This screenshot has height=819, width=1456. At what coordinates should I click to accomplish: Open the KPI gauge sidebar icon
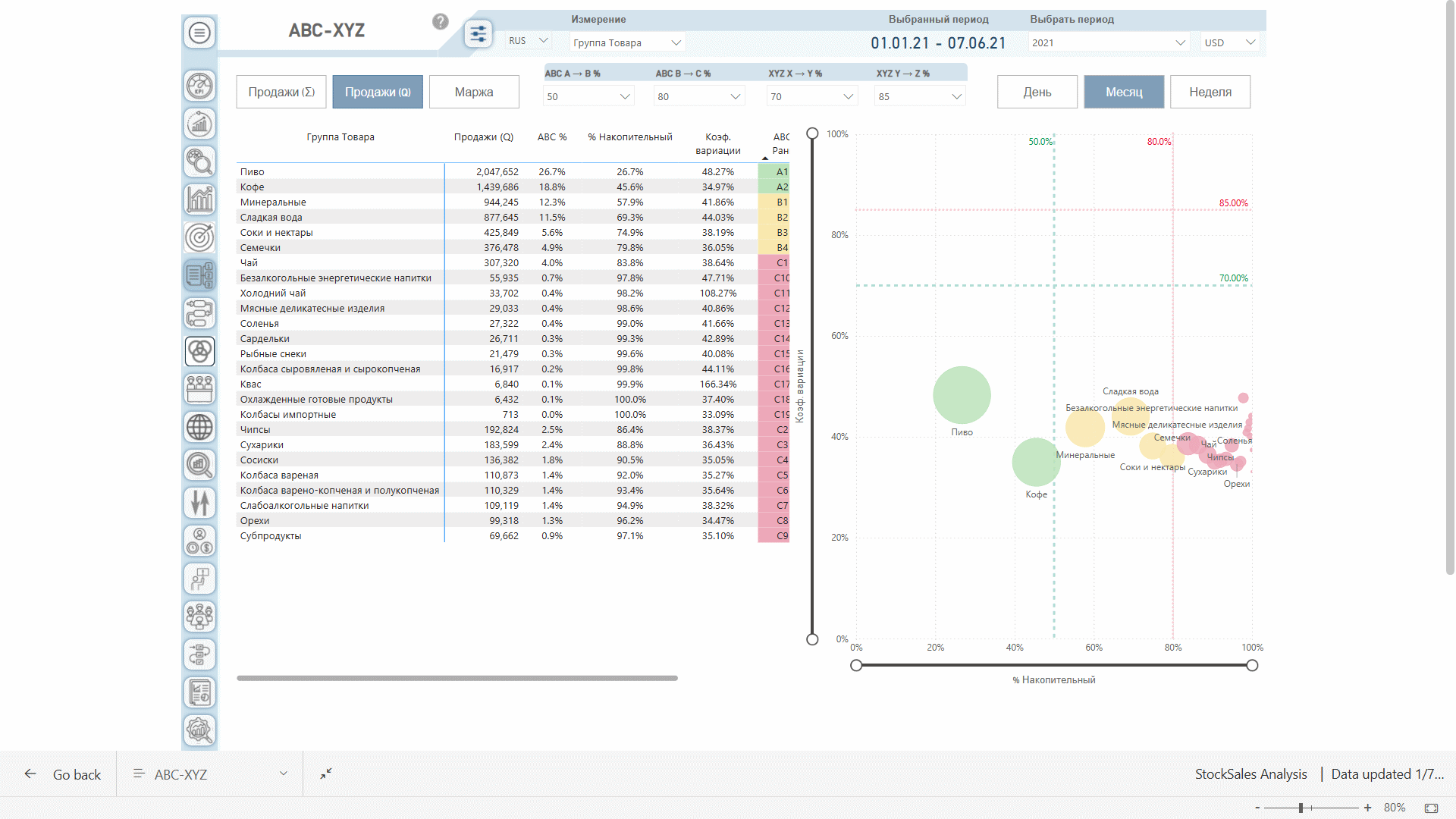[x=199, y=86]
